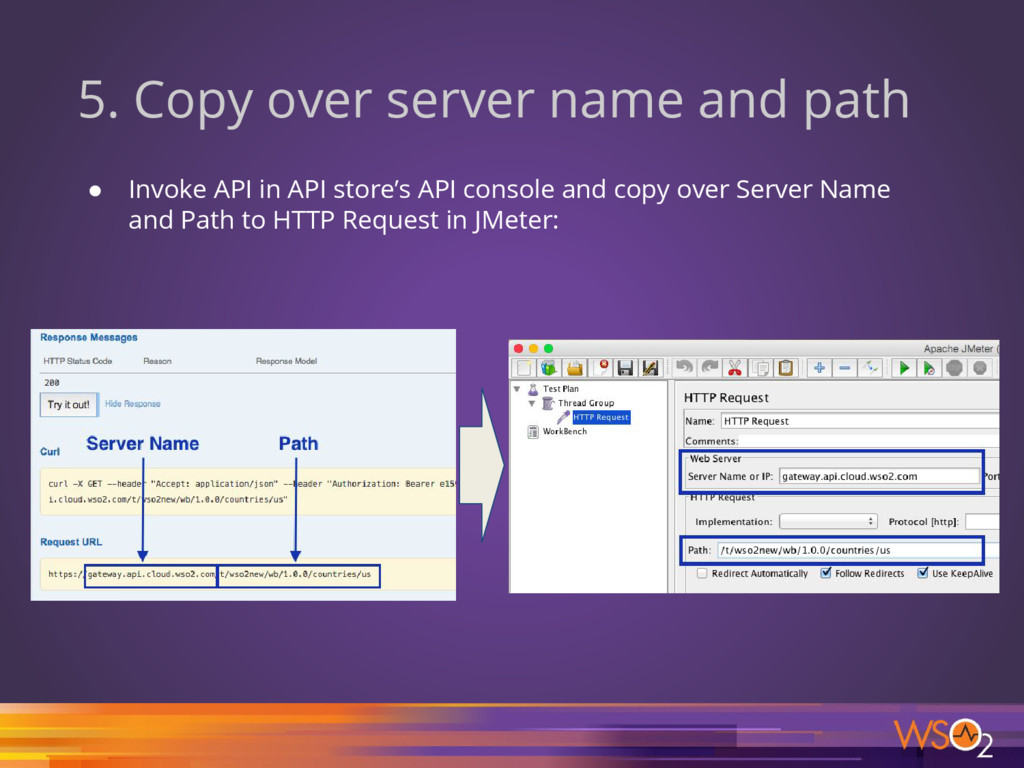
Task: Click the green maximize button of JMeter window
Action: (549, 349)
